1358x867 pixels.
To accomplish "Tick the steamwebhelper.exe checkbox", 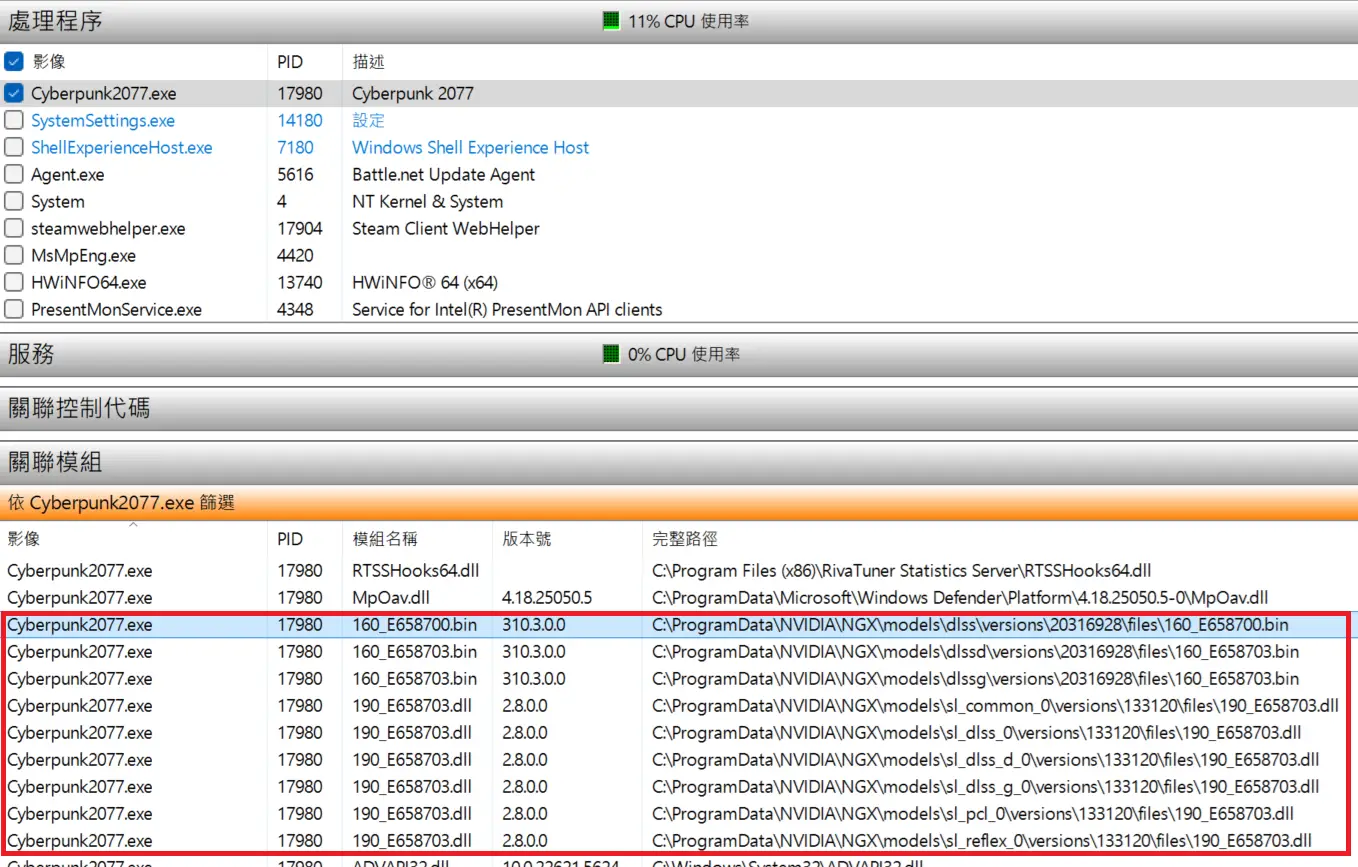I will pyautogui.click(x=14, y=228).
